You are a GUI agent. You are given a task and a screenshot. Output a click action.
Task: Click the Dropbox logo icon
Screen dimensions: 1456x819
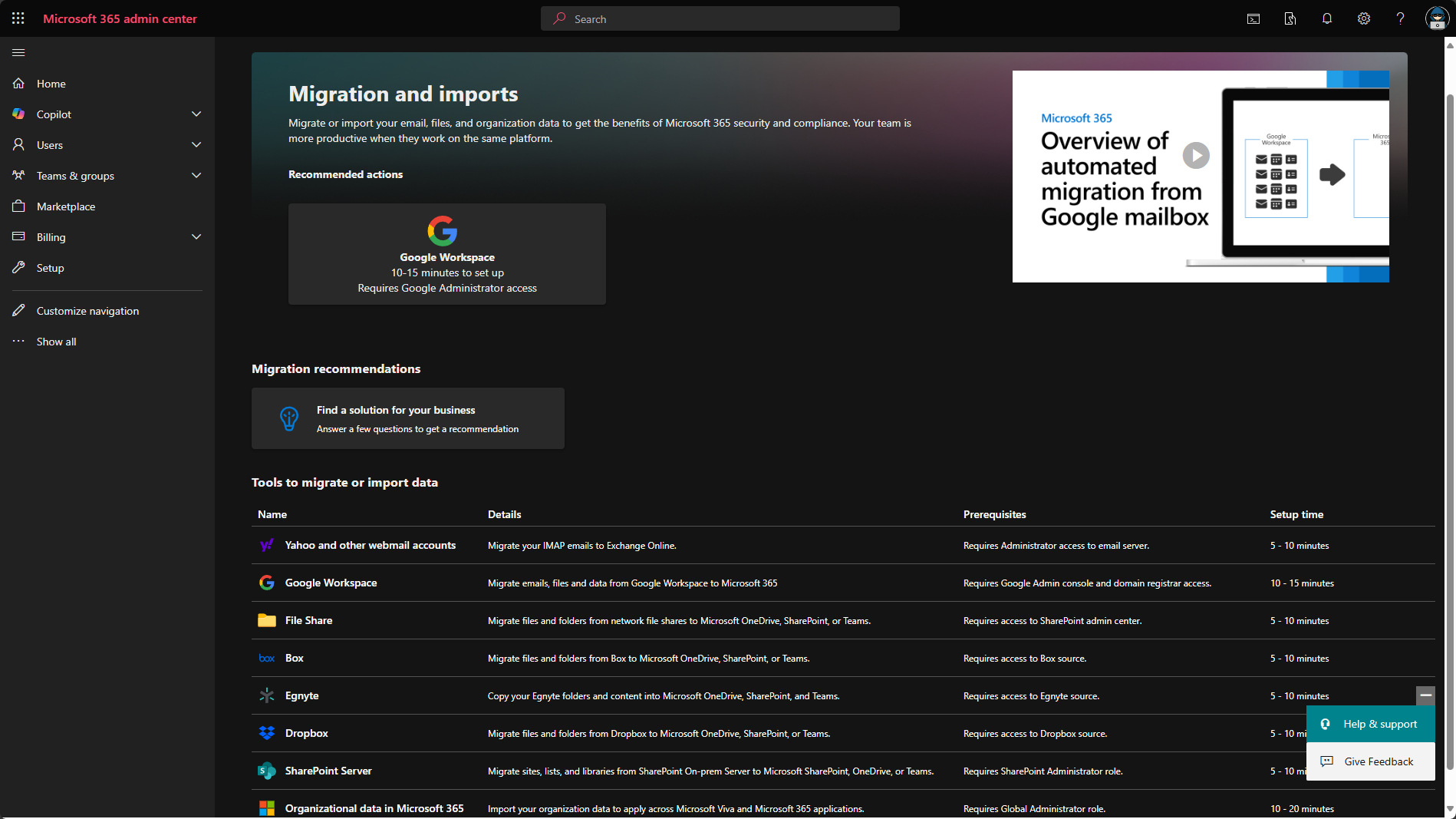coord(266,733)
